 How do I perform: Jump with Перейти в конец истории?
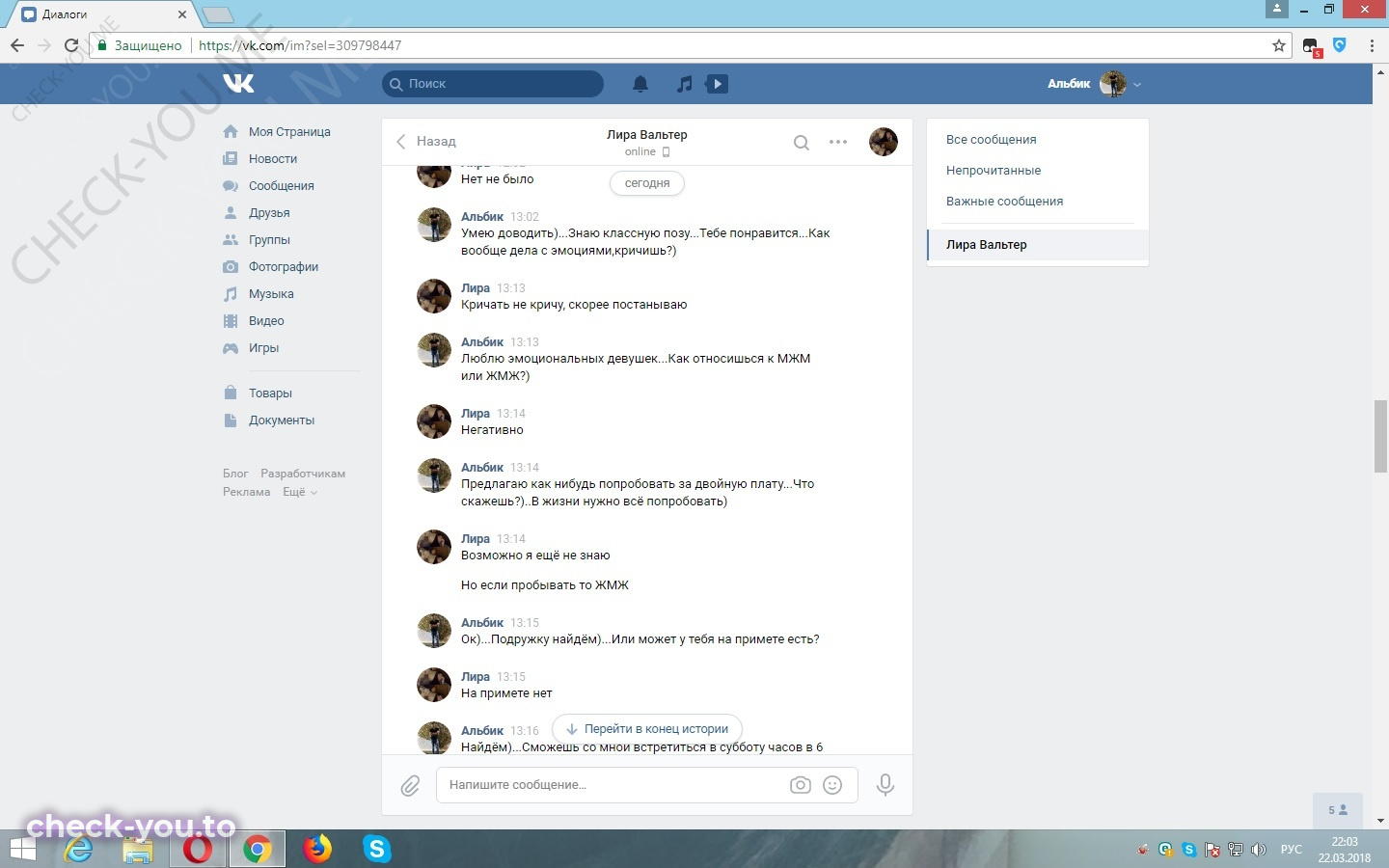647,729
